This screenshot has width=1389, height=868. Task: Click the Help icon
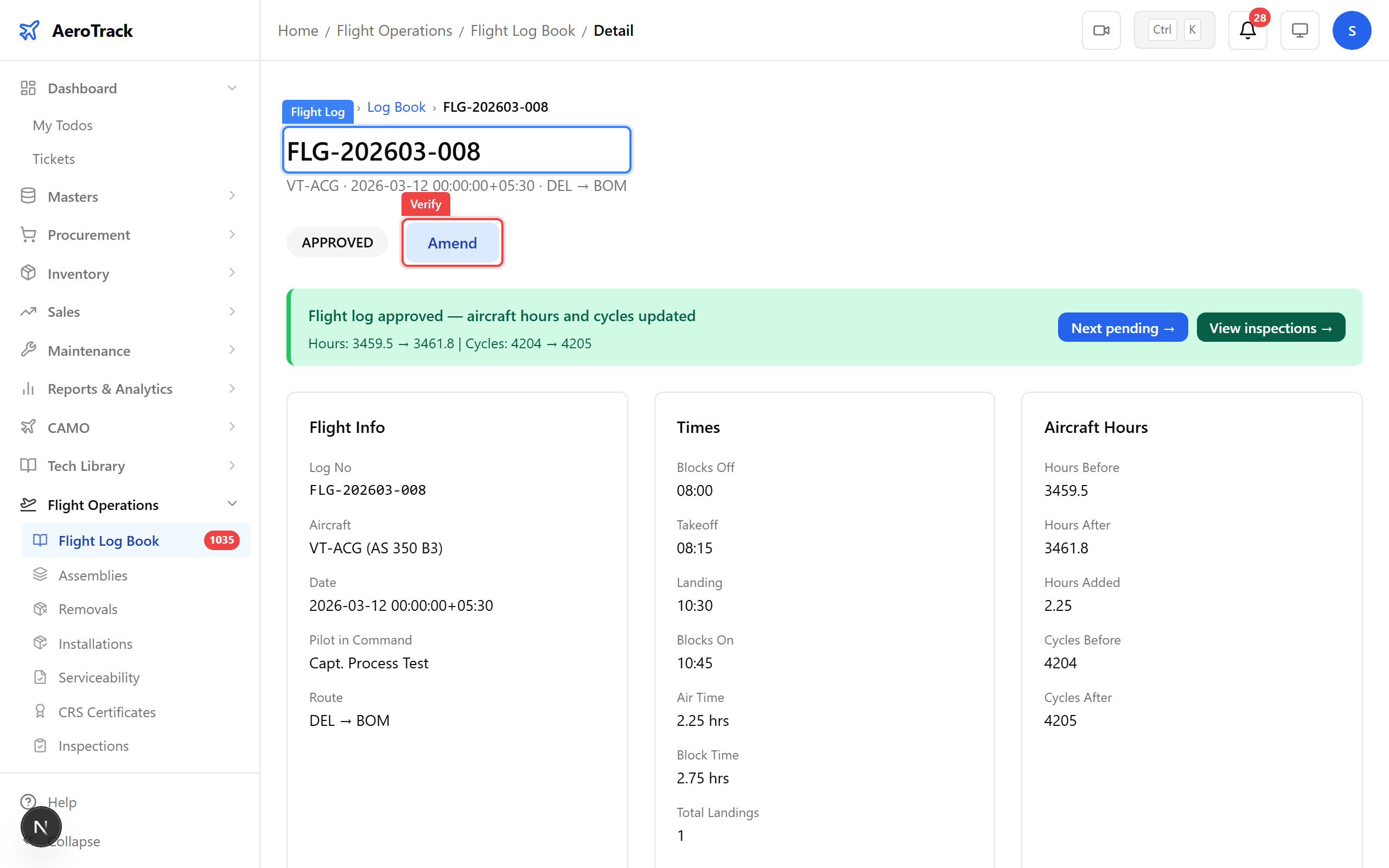pyautogui.click(x=29, y=801)
